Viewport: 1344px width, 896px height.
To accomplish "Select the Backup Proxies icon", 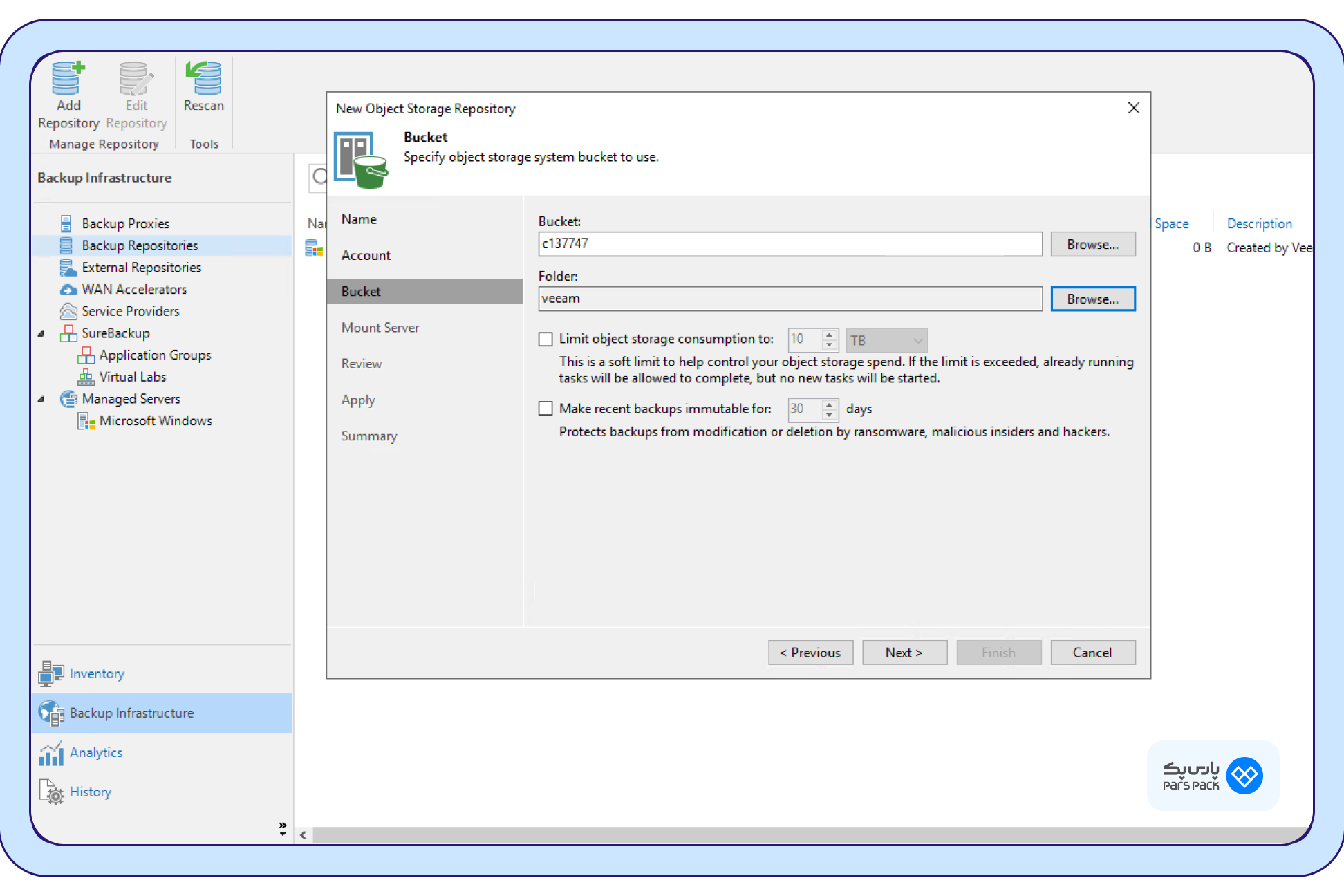I will tap(66, 223).
